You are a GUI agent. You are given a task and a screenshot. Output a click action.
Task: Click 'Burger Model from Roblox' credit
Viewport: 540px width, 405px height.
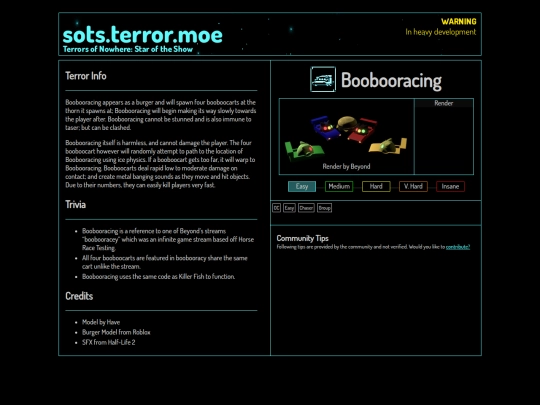pos(116,332)
